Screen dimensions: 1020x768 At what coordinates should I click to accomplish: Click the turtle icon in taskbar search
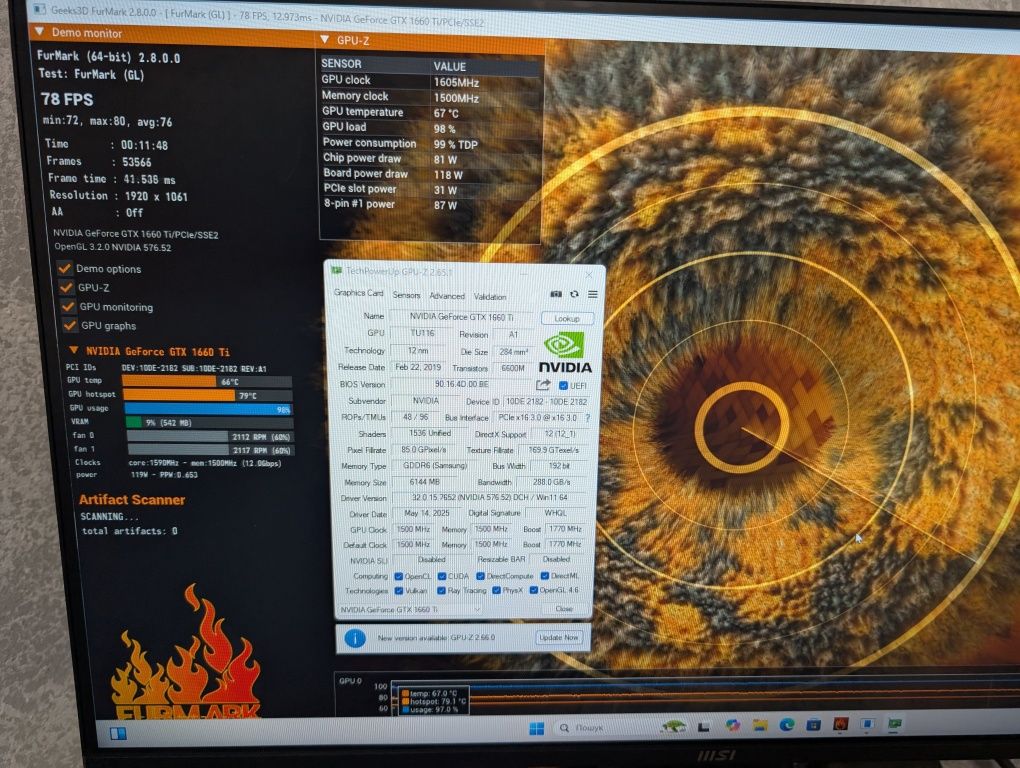pyautogui.click(x=673, y=726)
